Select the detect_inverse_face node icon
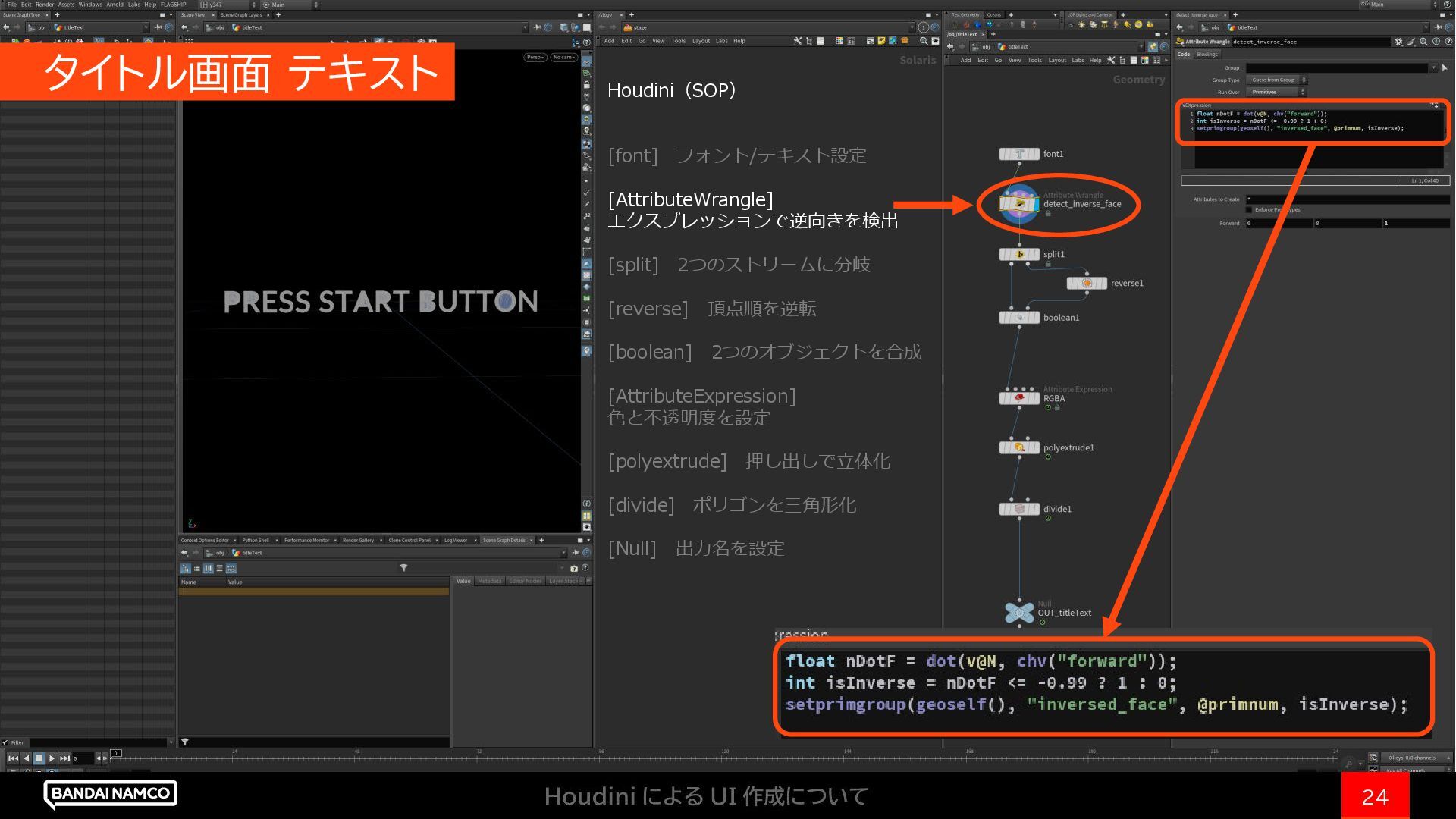Image resolution: width=1456 pixels, height=819 pixels. (1018, 204)
